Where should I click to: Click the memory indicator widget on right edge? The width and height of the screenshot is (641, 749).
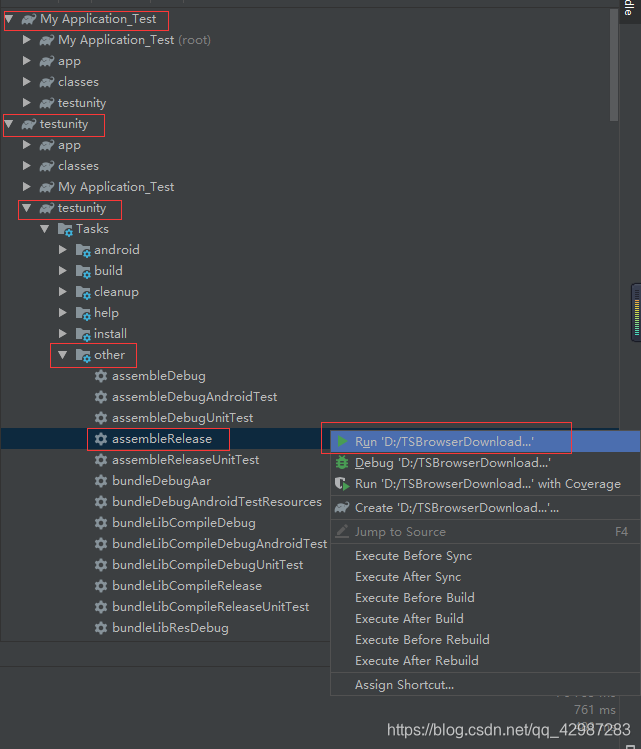click(x=636, y=313)
